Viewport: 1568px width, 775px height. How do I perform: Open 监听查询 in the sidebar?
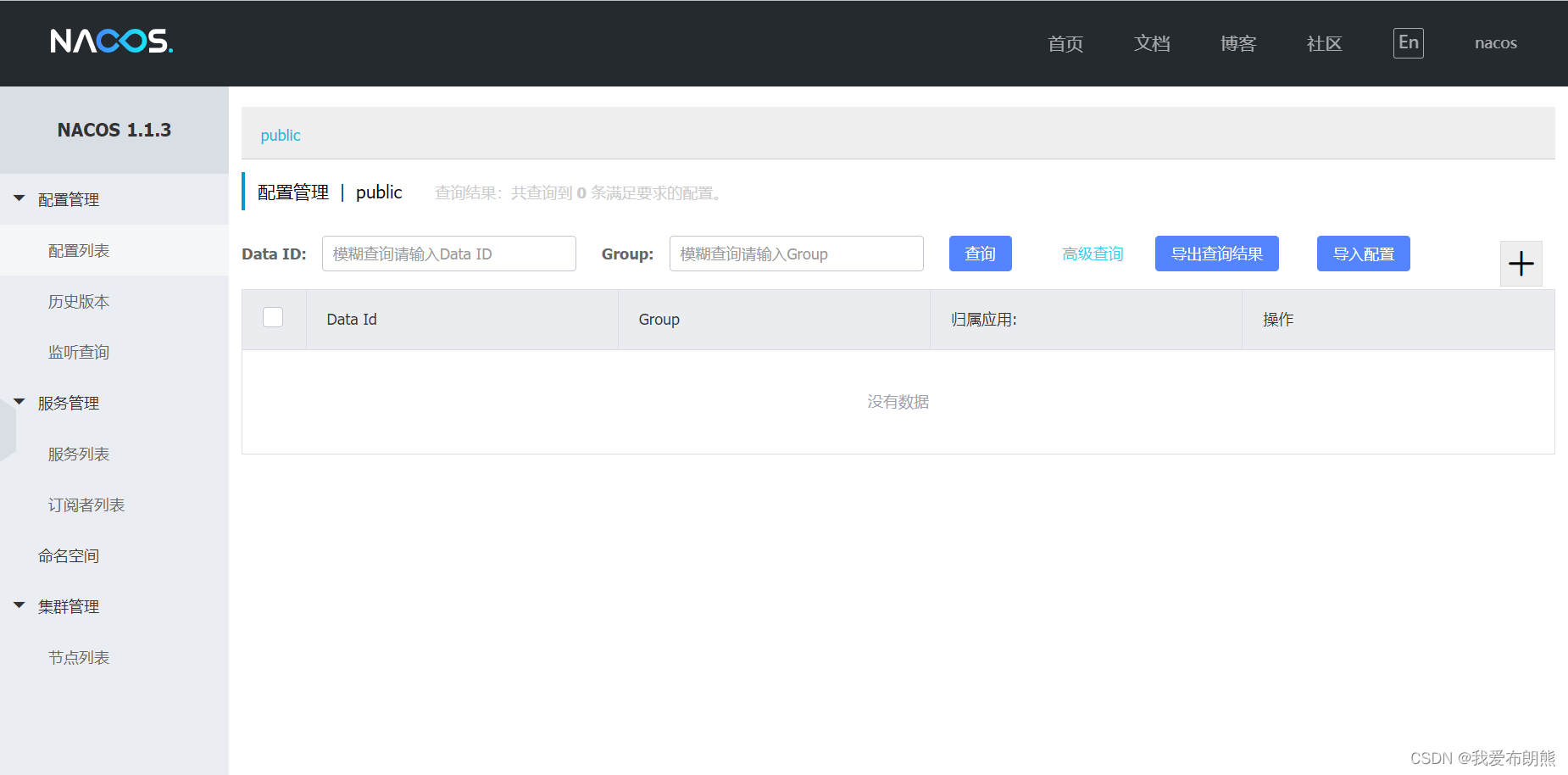point(79,351)
